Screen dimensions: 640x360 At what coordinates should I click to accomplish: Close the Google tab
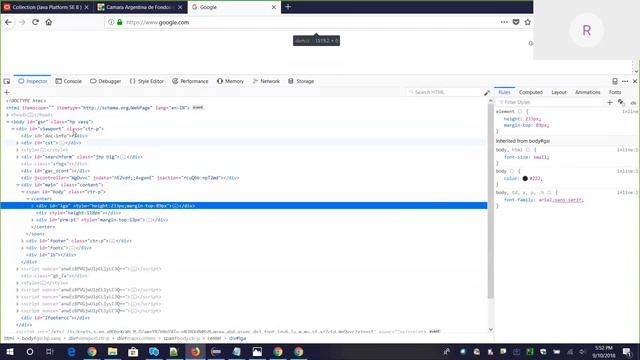point(274,7)
